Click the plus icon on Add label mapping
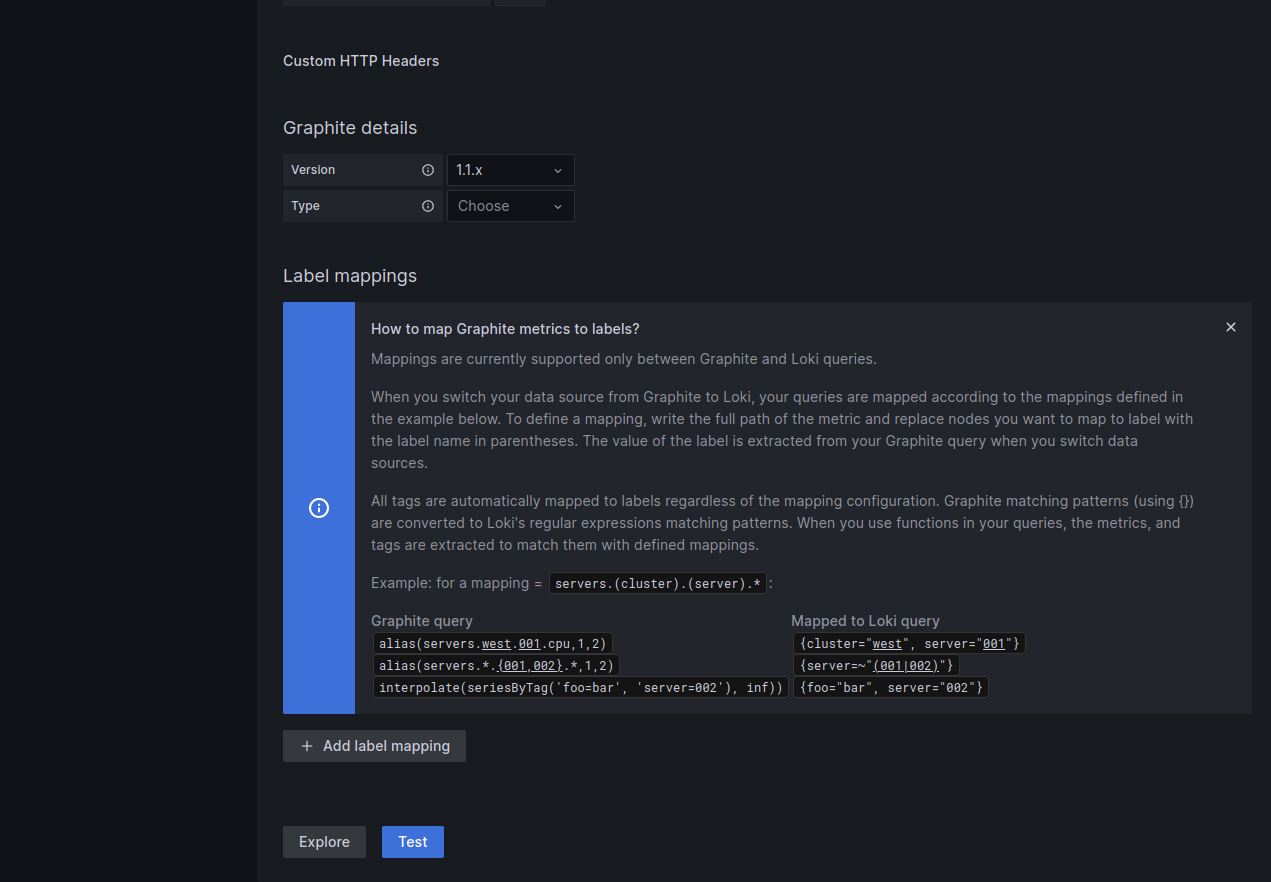 click(x=307, y=746)
